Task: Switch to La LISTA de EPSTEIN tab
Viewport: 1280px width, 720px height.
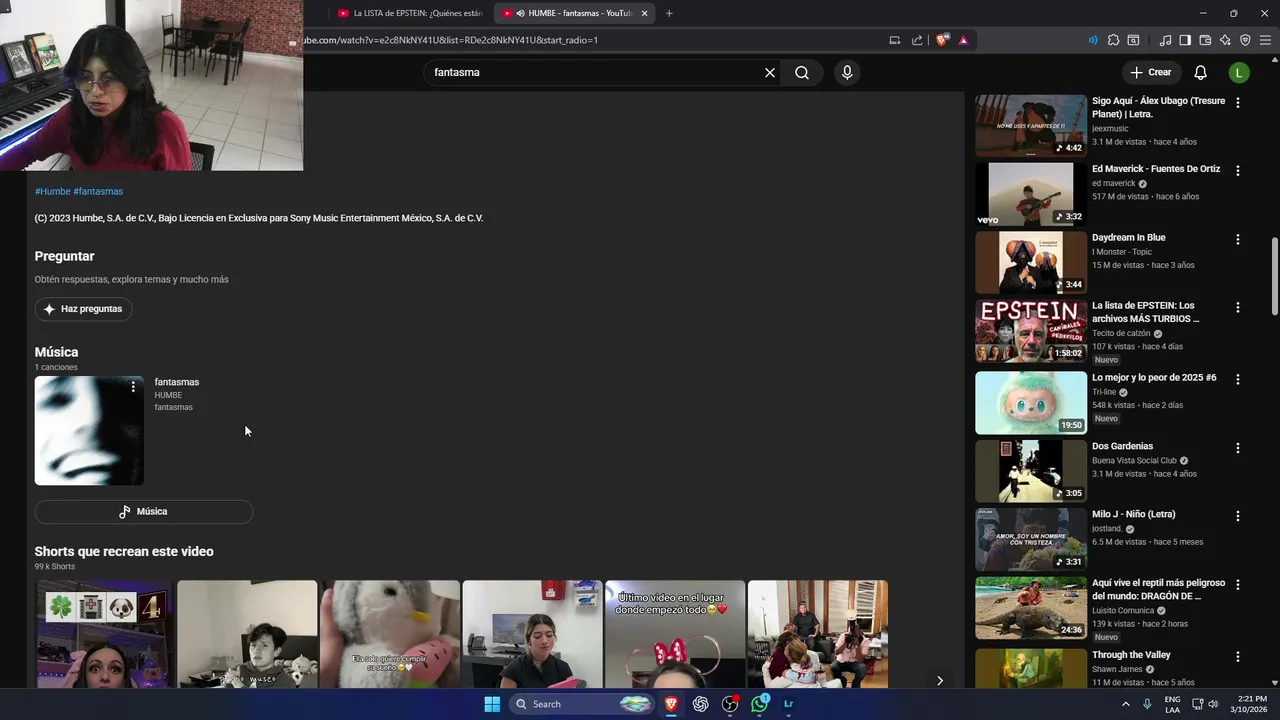Action: pyautogui.click(x=410, y=13)
